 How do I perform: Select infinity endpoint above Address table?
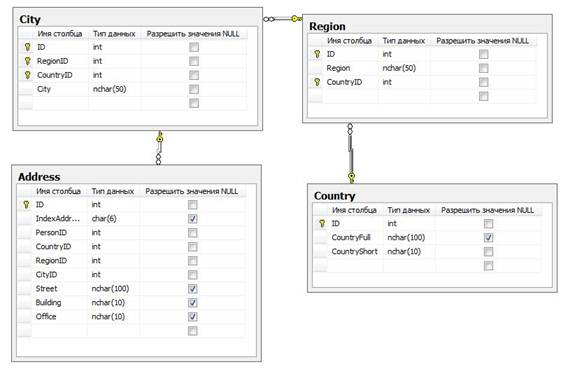(x=158, y=159)
